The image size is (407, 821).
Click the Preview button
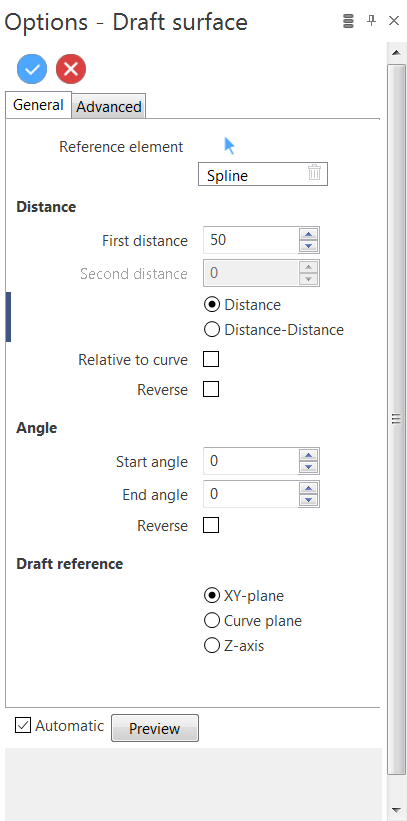tap(155, 728)
